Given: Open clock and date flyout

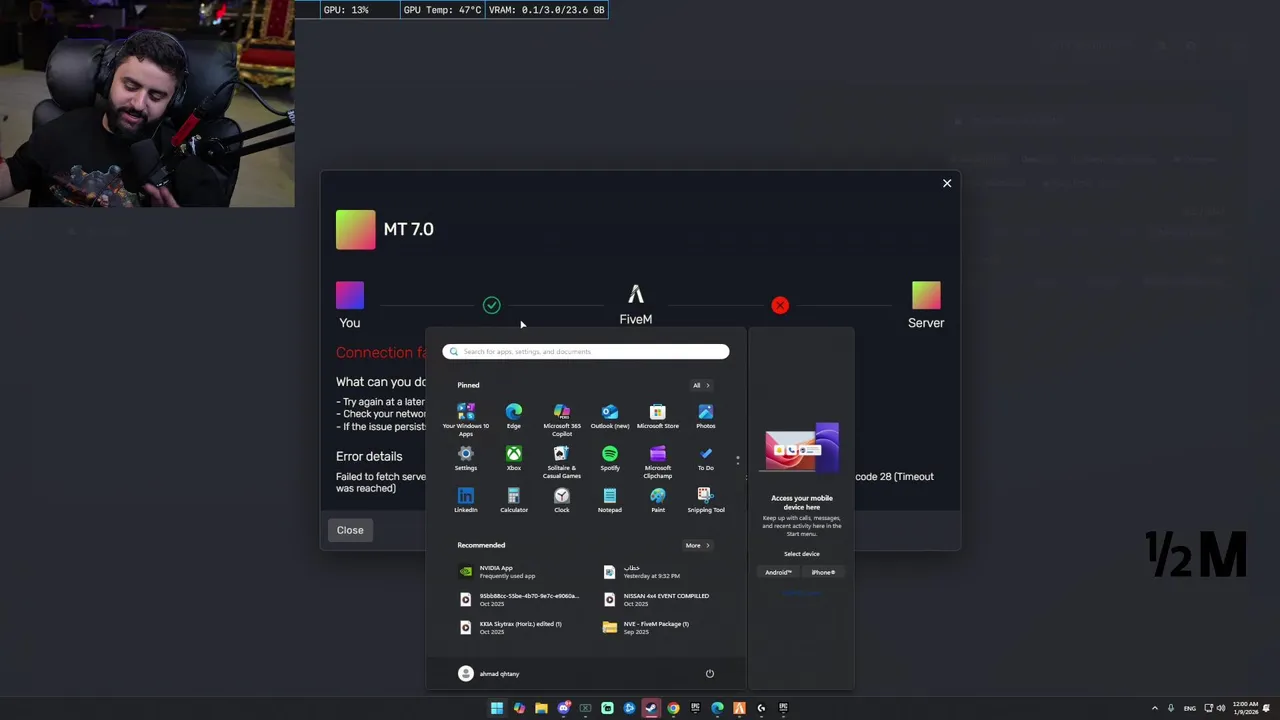Looking at the screenshot, I should 1245,708.
